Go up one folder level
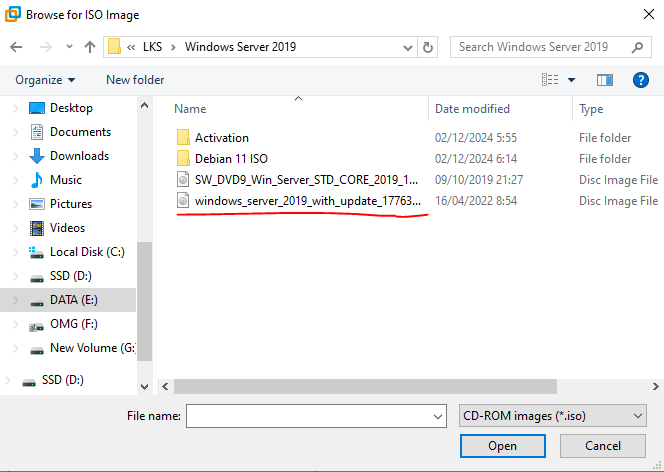Screen dimensions: 664x472 coord(90,47)
